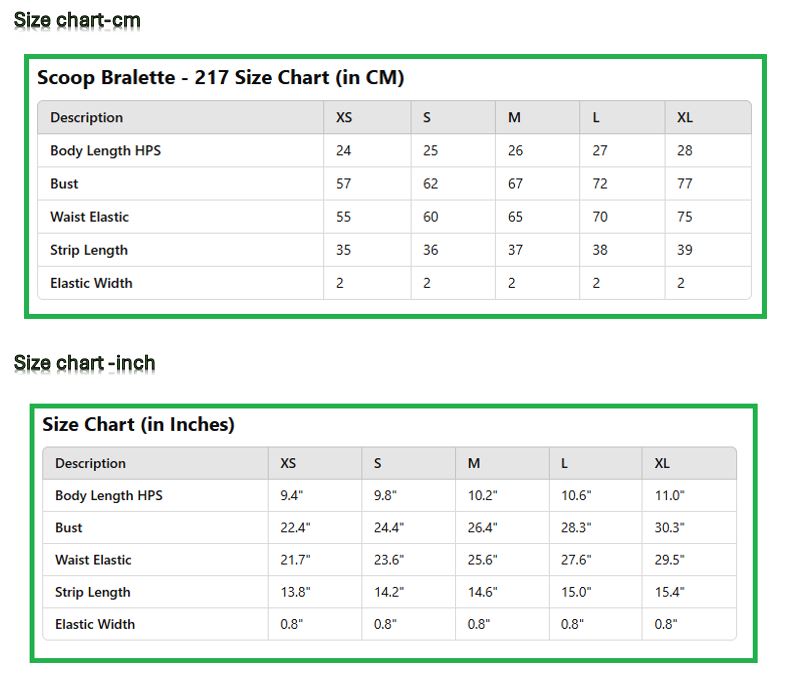Click the "Size chart-cm" heading

[x=77, y=20]
